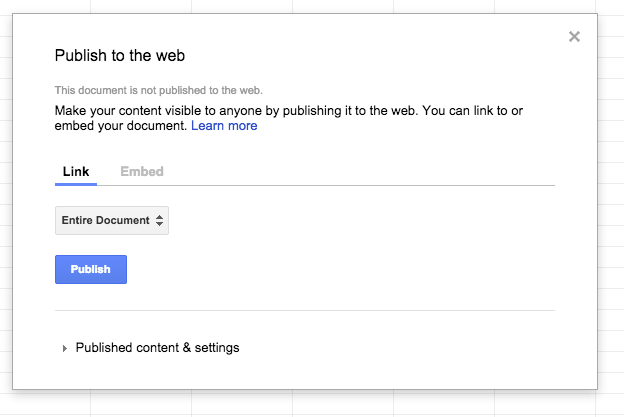
Task: Switch to the Embed tab
Action: [x=142, y=171]
